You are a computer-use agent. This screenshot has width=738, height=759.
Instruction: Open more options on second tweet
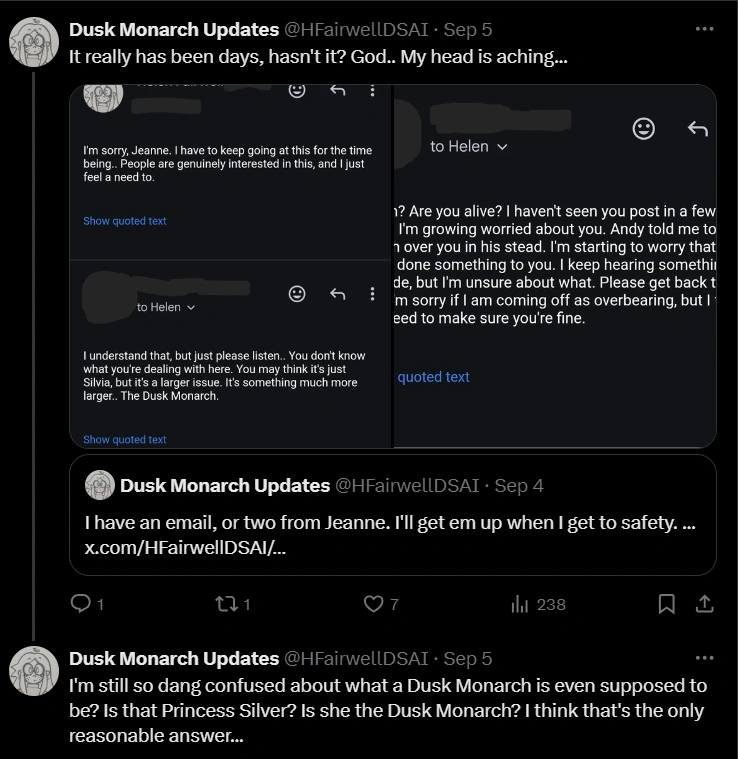point(704,659)
